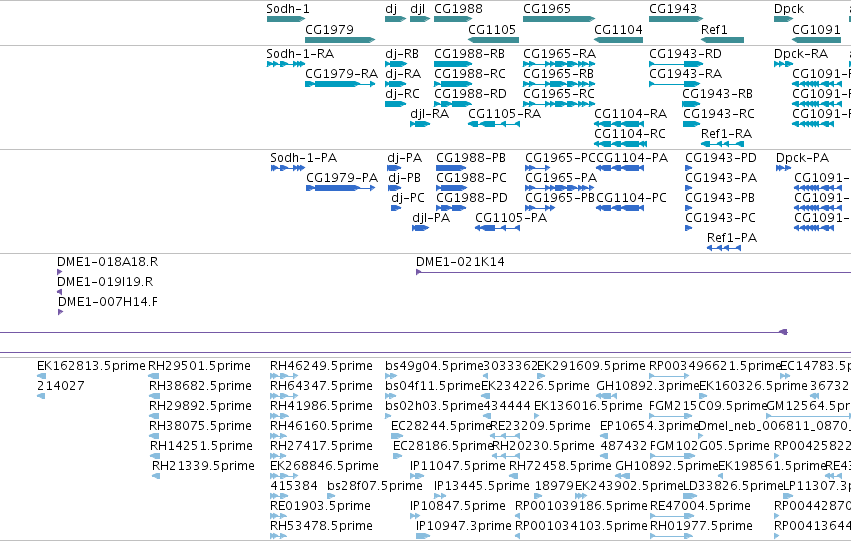This screenshot has height=541, width=851.
Task: Click the CG1979 gene arrow
Action: pyautogui.click(x=340, y=40)
